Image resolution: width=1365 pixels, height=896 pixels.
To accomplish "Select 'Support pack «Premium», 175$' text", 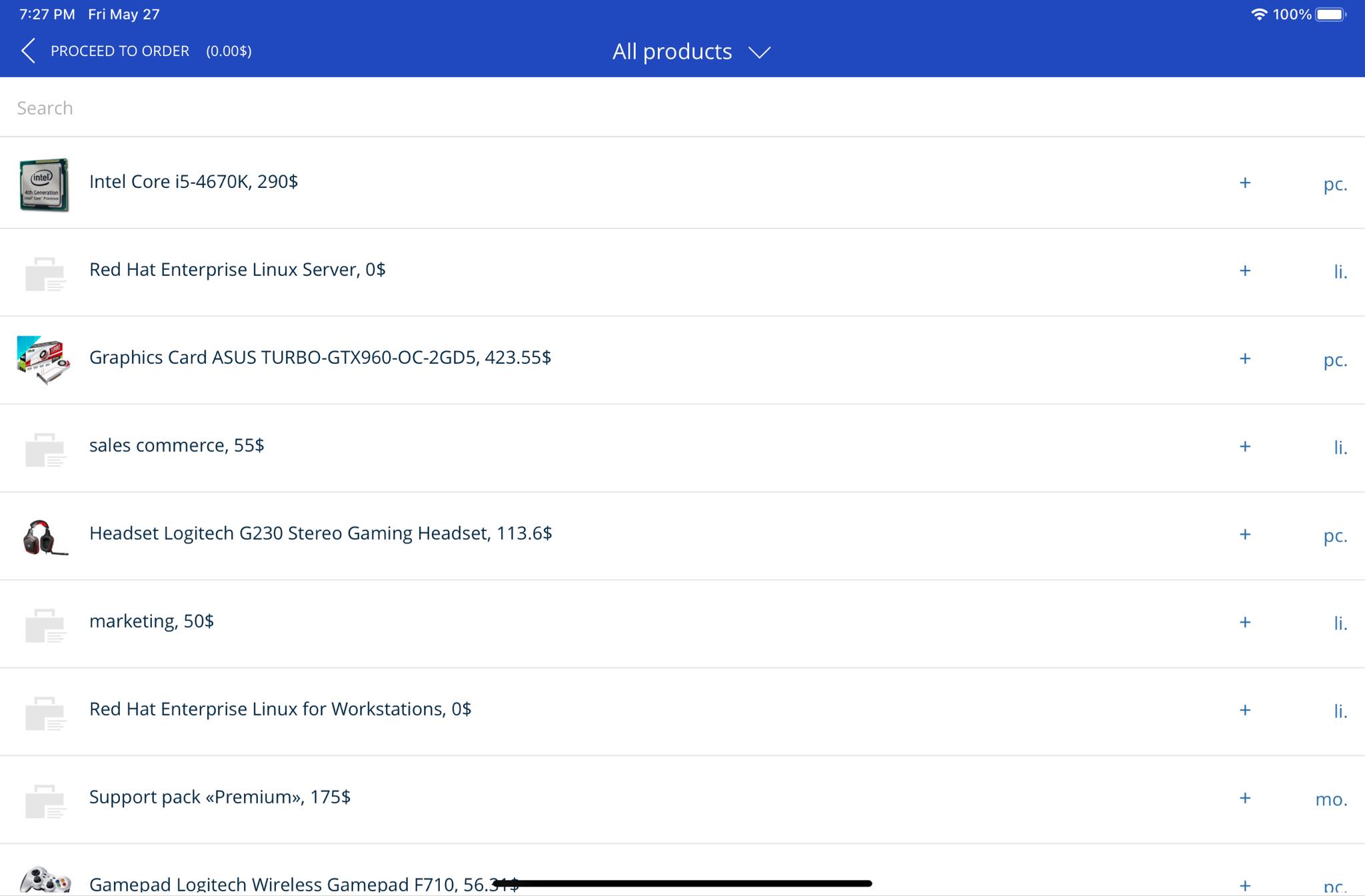I will tap(220, 797).
